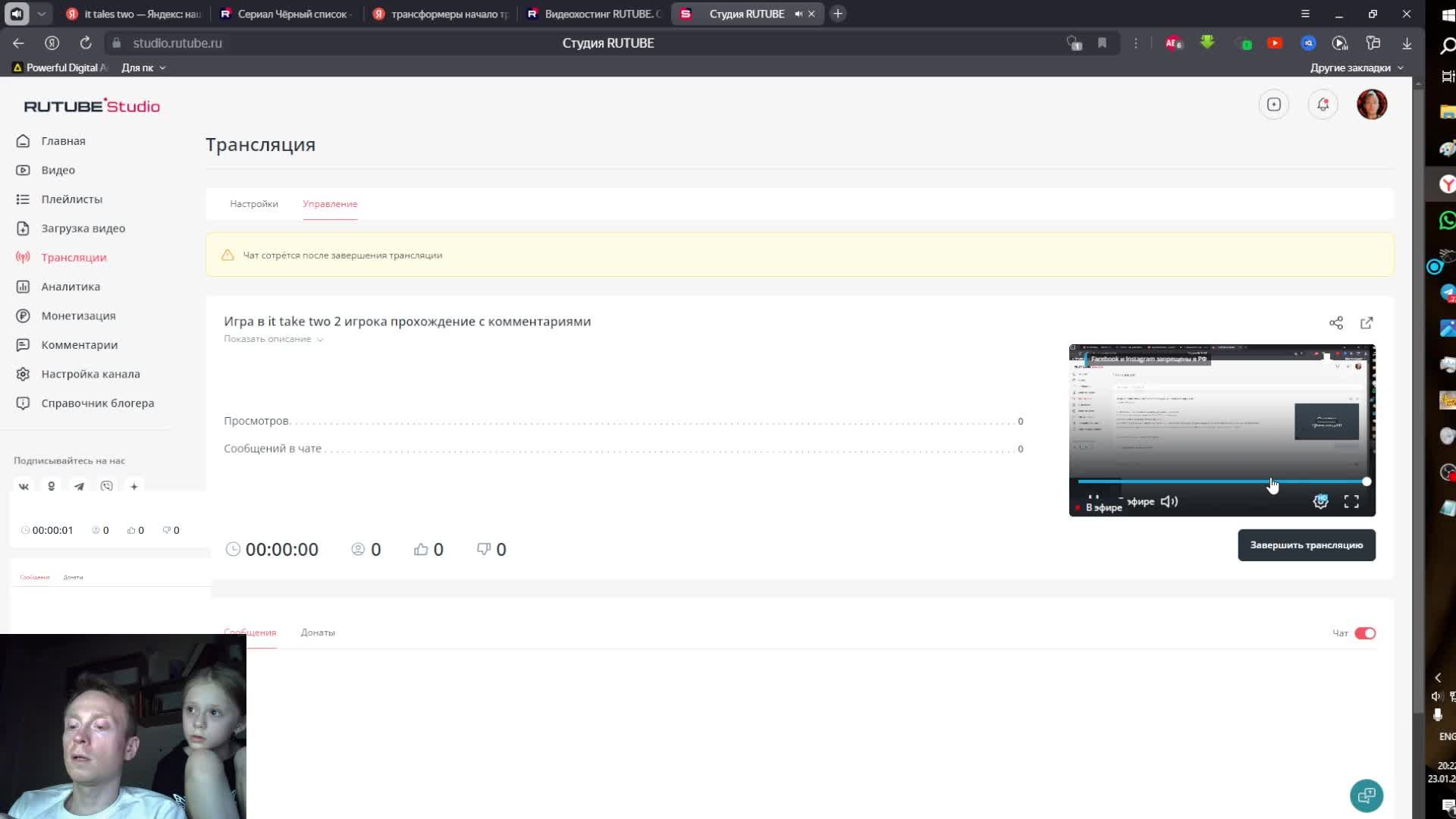Open the user profile avatar

(1371, 105)
